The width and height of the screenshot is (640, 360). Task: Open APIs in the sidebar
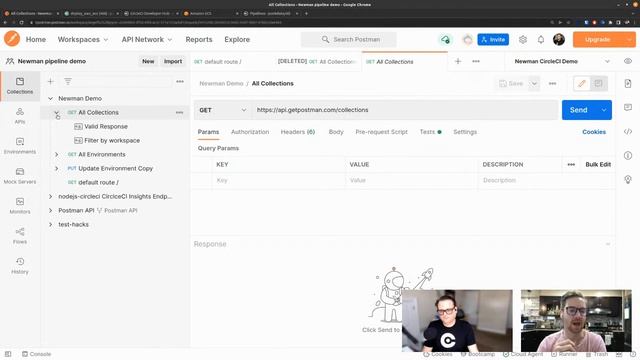[x=20, y=116]
